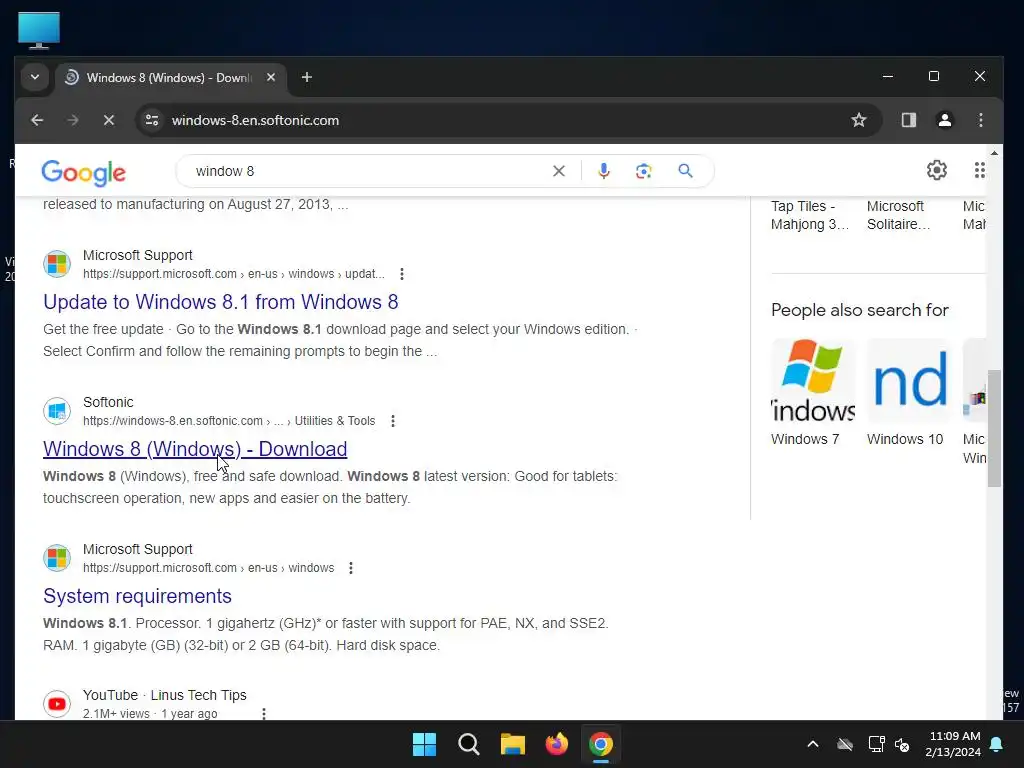This screenshot has height=768, width=1024.
Task: Go to Google homepage via logo
Action: (83, 172)
